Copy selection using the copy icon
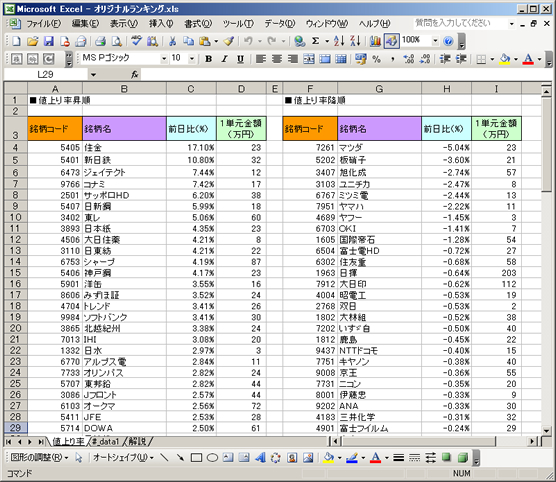This screenshot has width=556, height=482. 188,41
